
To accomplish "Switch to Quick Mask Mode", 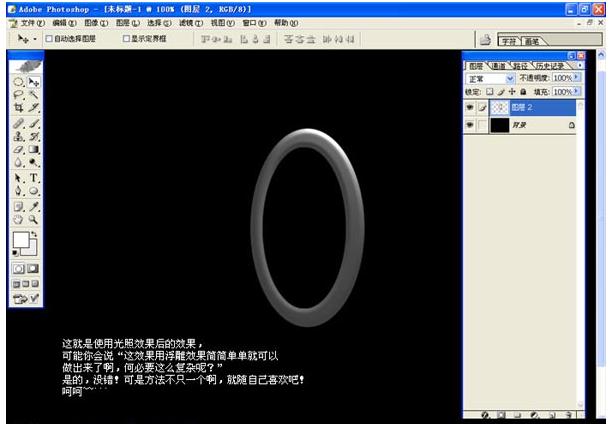I will click(x=34, y=269).
